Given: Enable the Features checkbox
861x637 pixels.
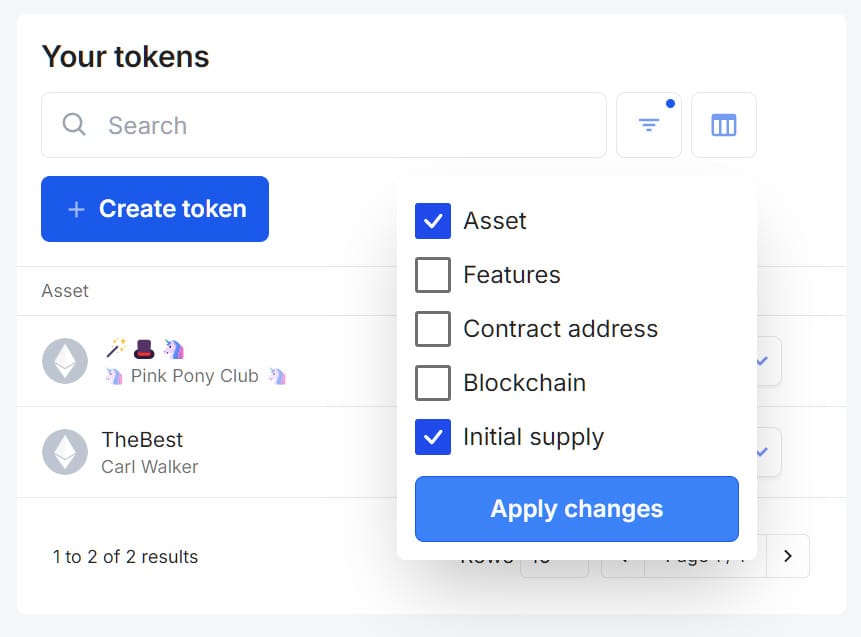Looking at the screenshot, I should click(x=431, y=274).
